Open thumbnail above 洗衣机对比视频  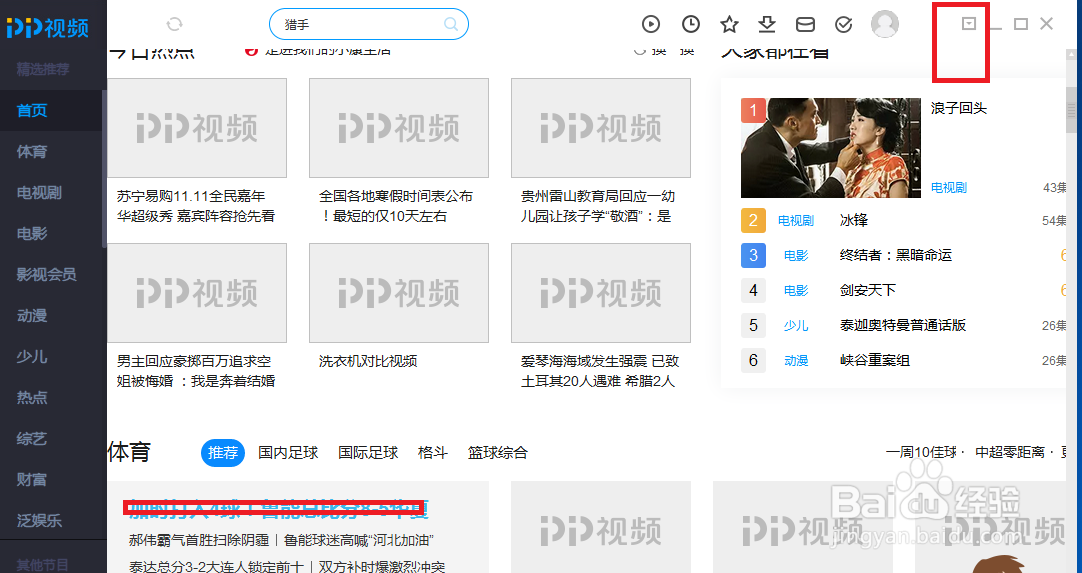click(x=399, y=293)
